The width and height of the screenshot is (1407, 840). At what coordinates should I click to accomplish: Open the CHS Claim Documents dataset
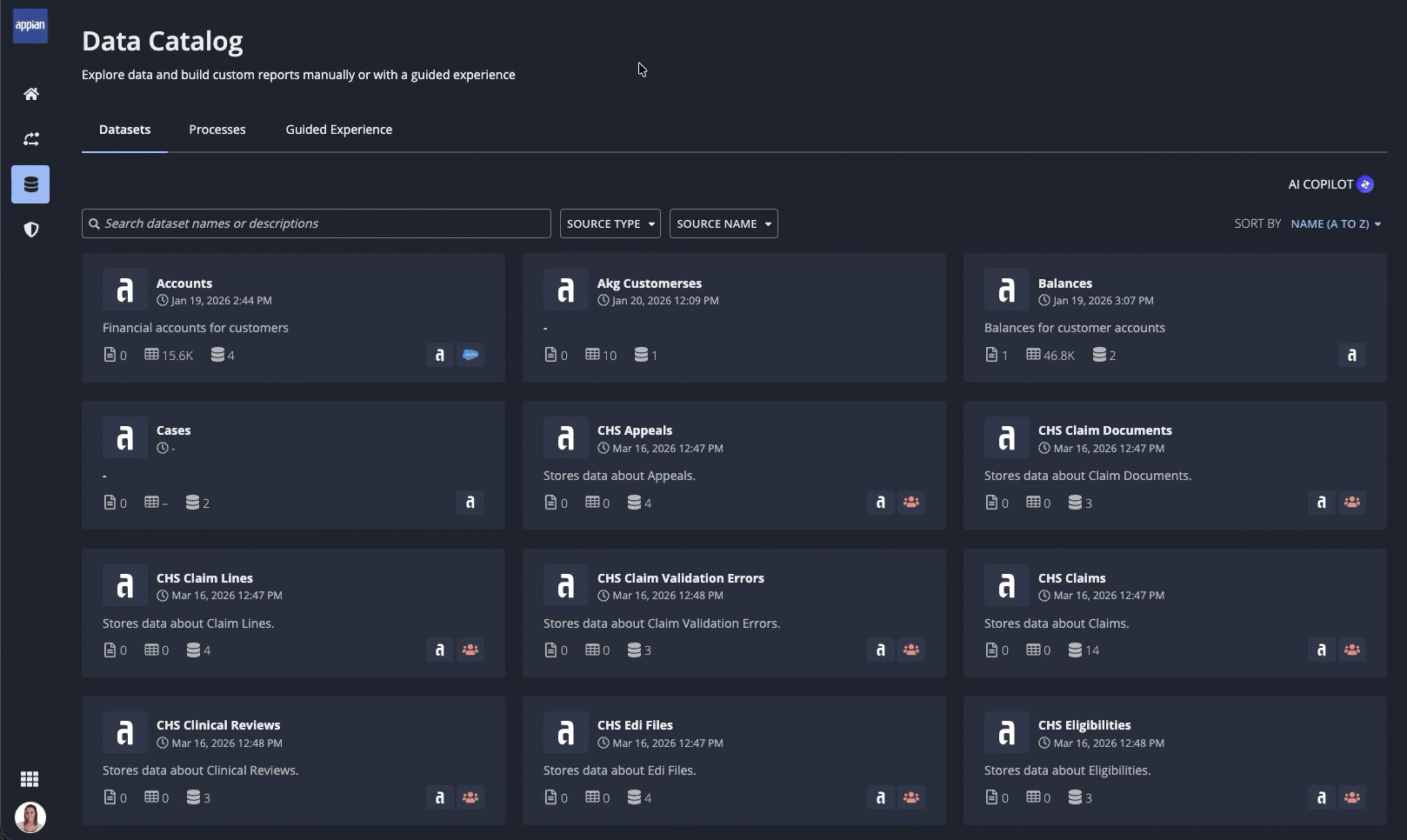(1105, 430)
